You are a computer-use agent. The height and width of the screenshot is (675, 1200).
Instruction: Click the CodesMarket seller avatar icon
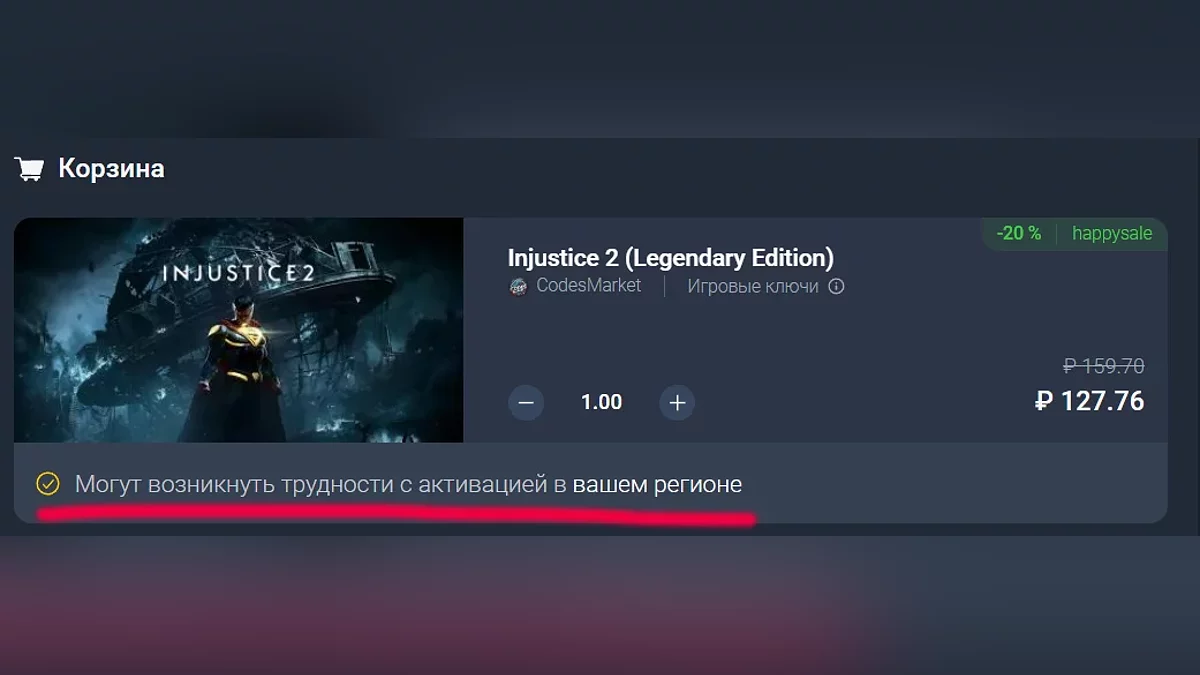pyautogui.click(x=518, y=287)
